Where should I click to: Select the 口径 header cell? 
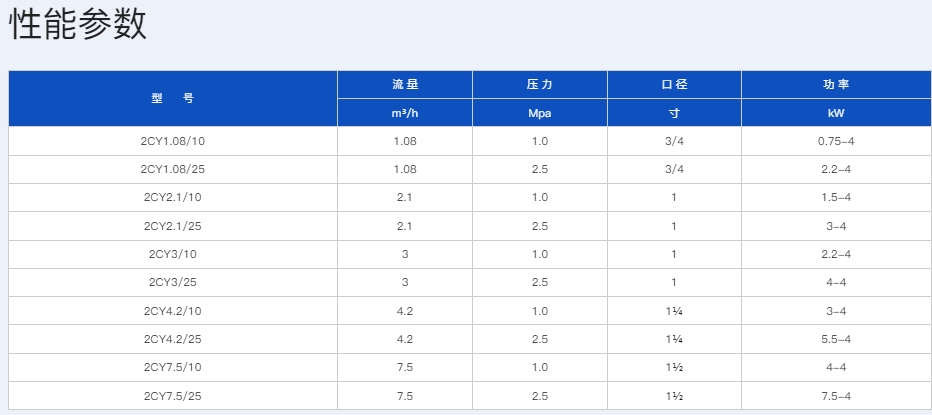pyautogui.click(x=674, y=85)
